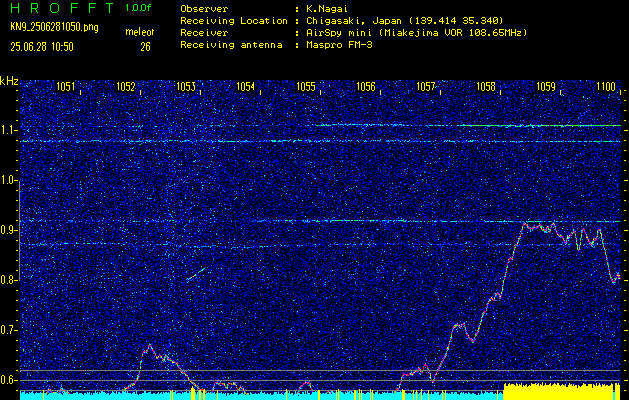Click the 0.9 kHz axis label
This screenshot has width=629, height=400.
pos(8,230)
